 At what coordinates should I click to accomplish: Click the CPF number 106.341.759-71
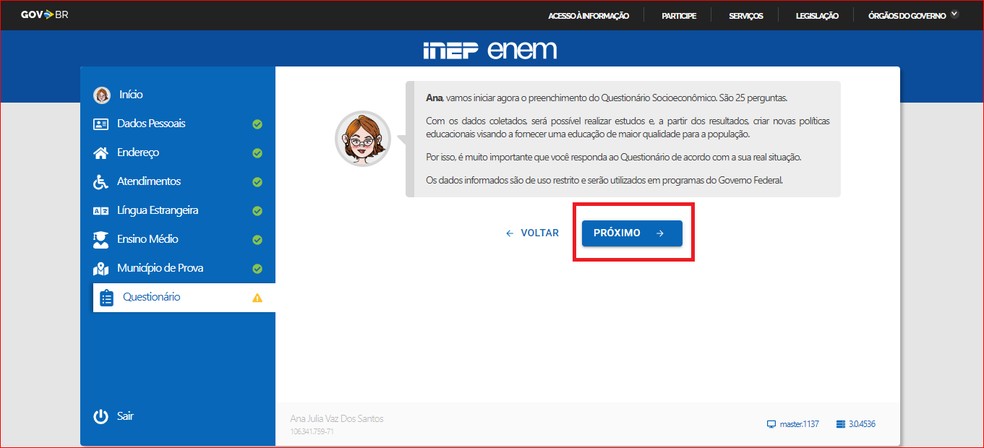point(312,432)
